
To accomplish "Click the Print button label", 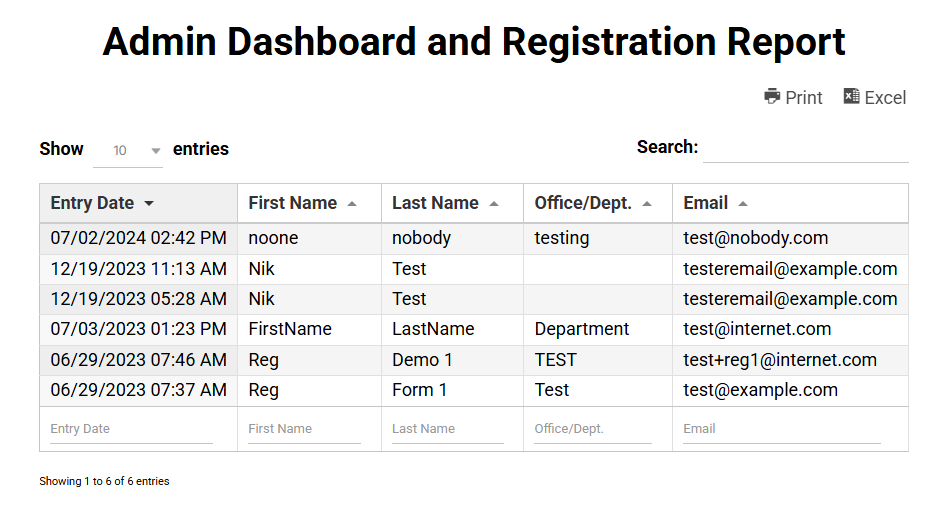I will (x=804, y=97).
